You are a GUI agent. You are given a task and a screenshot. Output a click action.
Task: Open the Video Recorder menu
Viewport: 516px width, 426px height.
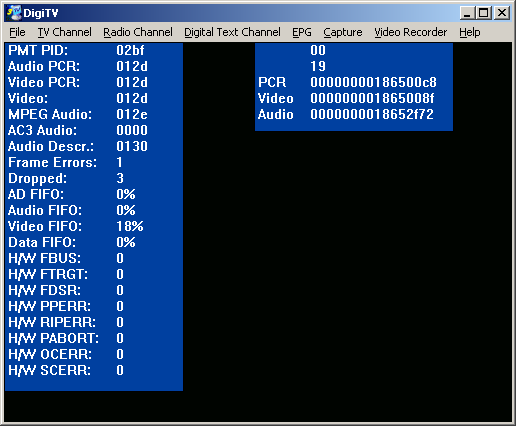[x=411, y=32]
